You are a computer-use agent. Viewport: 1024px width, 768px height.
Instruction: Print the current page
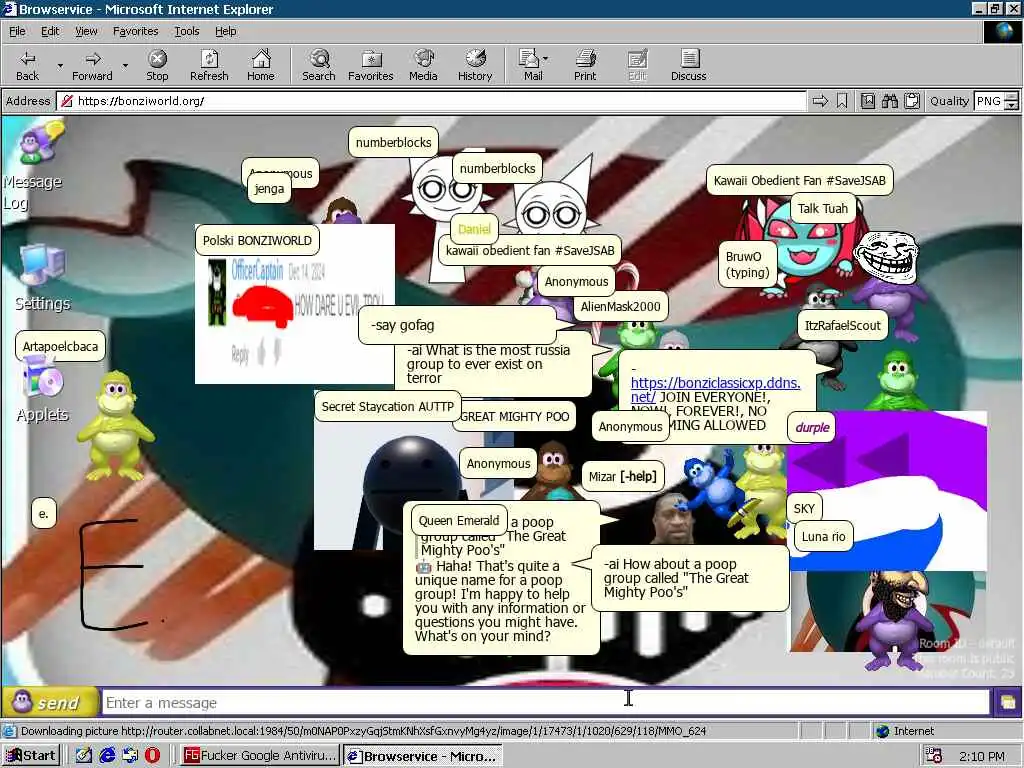[585, 65]
